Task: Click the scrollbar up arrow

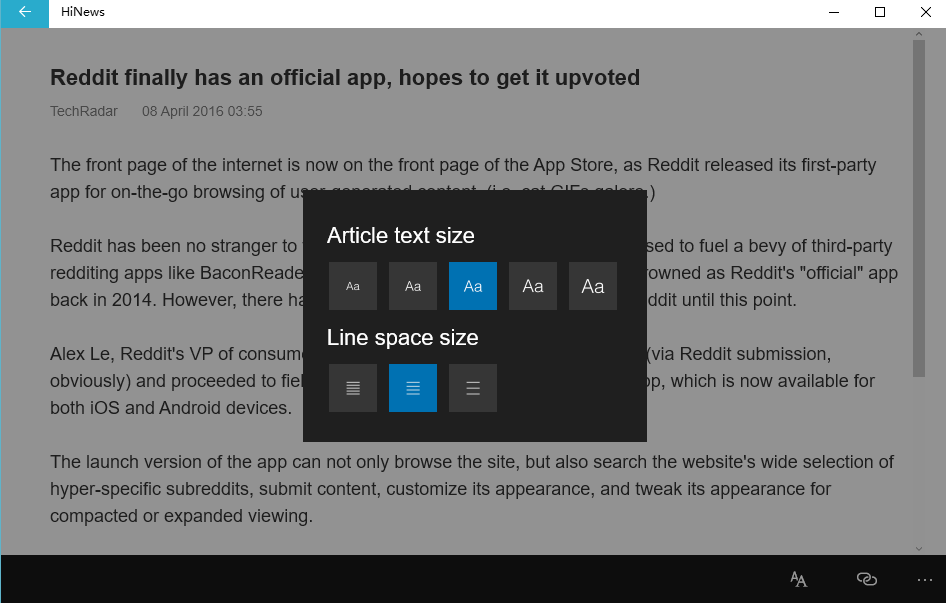Action: click(919, 34)
